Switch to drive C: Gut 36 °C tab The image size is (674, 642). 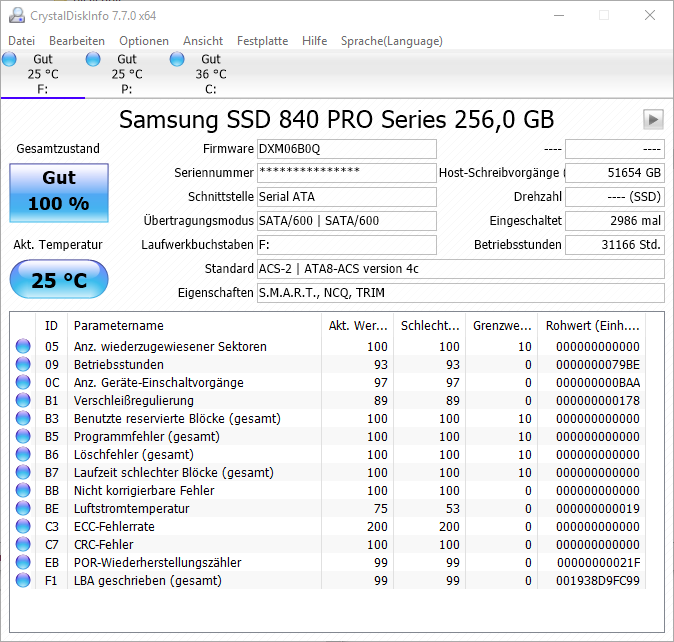[x=211, y=74]
